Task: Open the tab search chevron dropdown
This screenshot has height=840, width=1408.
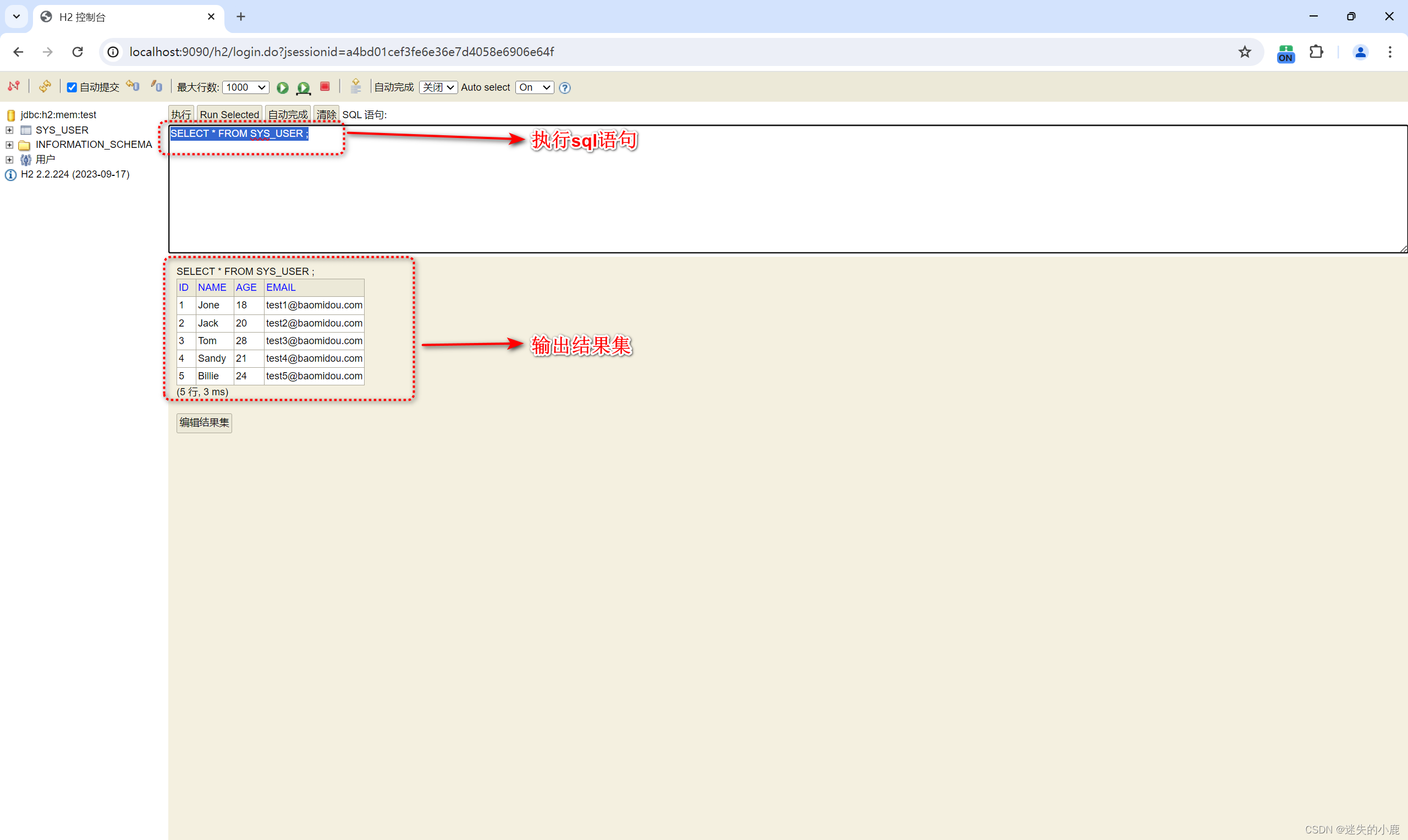Action: (x=16, y=16)
